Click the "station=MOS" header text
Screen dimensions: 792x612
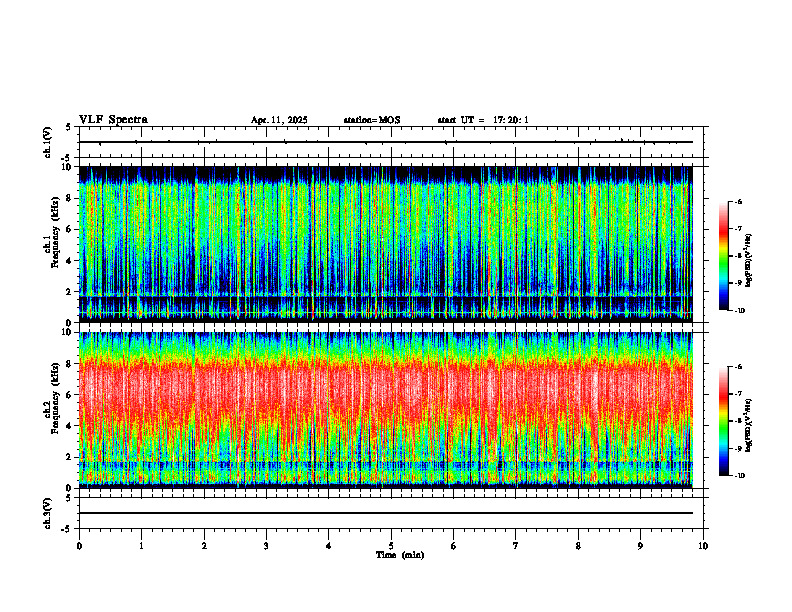click(372, 120)
